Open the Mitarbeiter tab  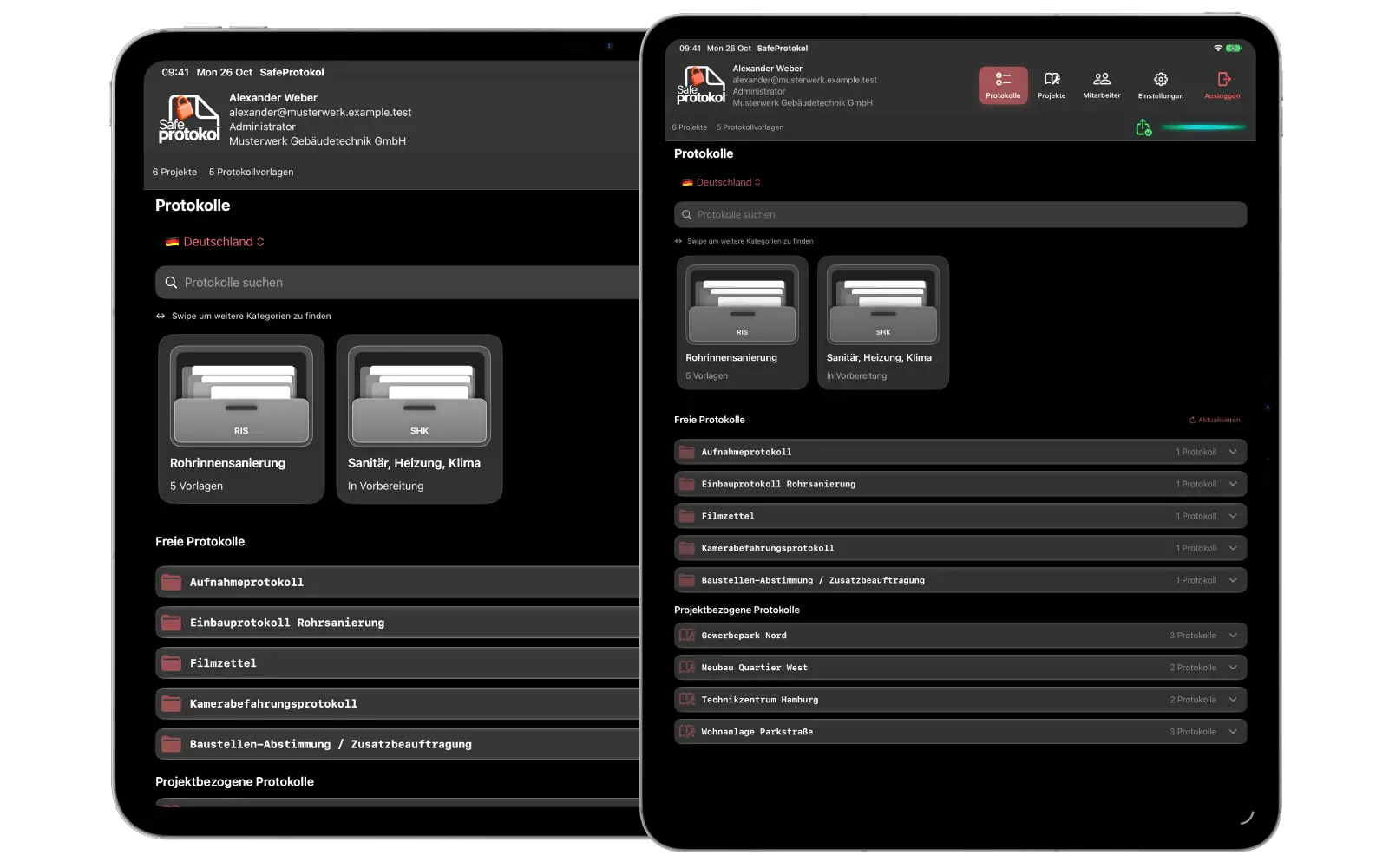(1102, 85)
